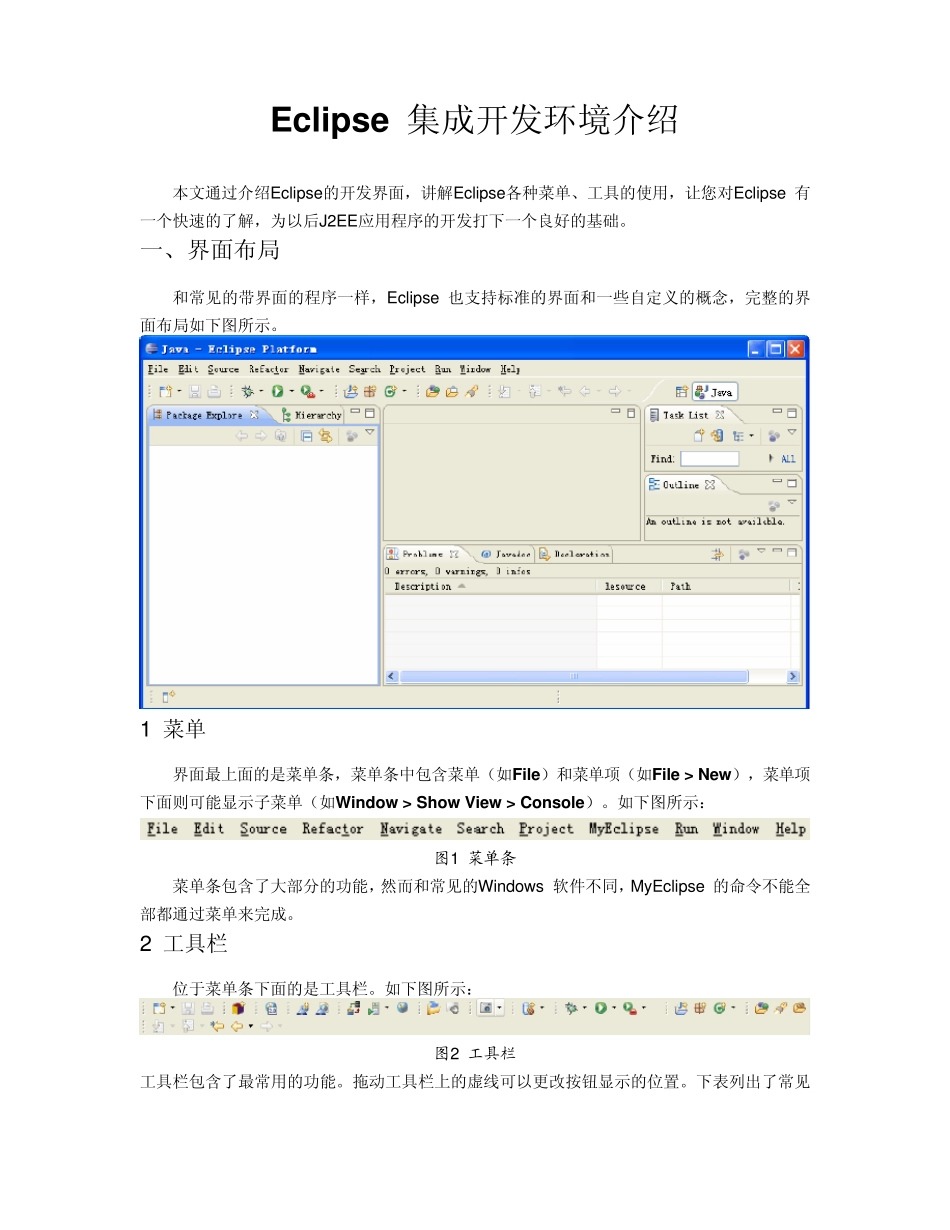Click the New Task icon in Task List
Viewport: 950px width, 1230px height.
click(x=699, y=436)
